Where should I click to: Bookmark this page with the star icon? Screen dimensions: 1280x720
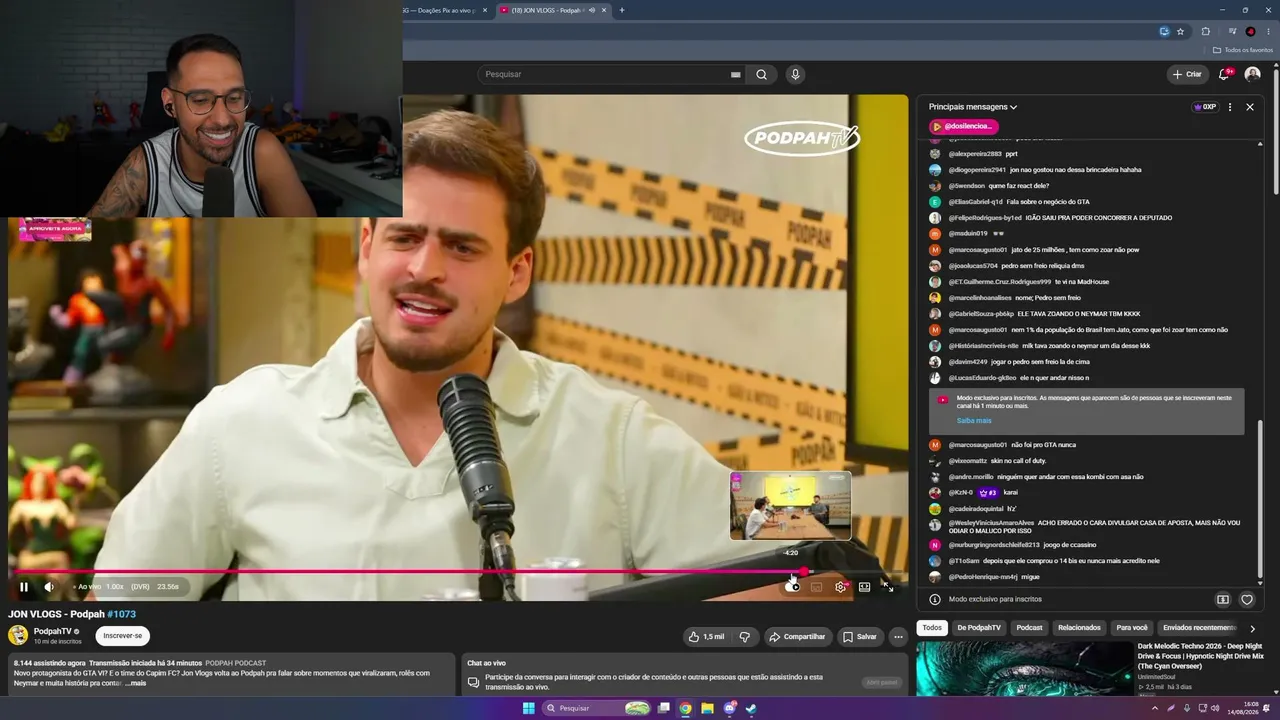1180,31
